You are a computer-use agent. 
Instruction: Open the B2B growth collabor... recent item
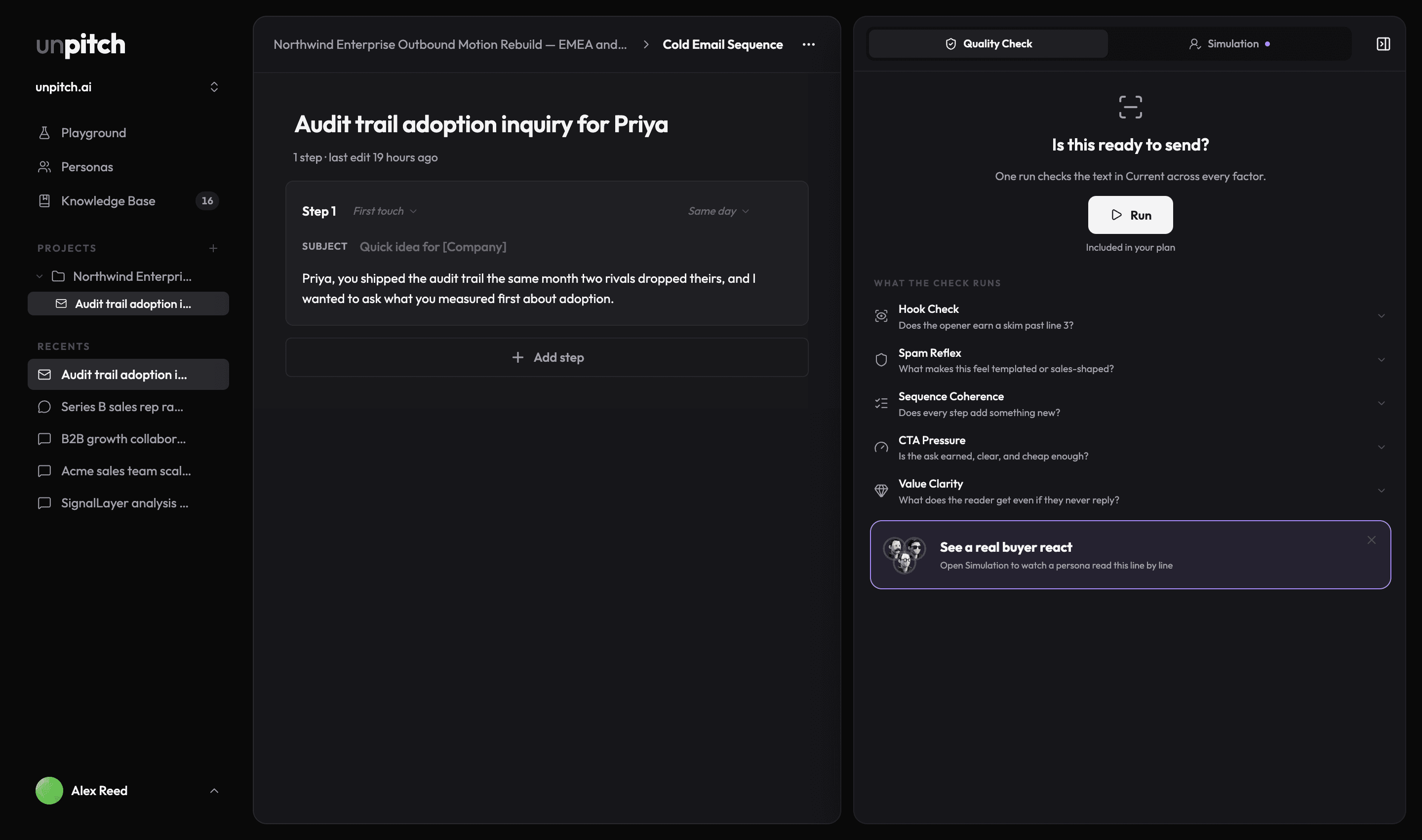coord(128,439)
